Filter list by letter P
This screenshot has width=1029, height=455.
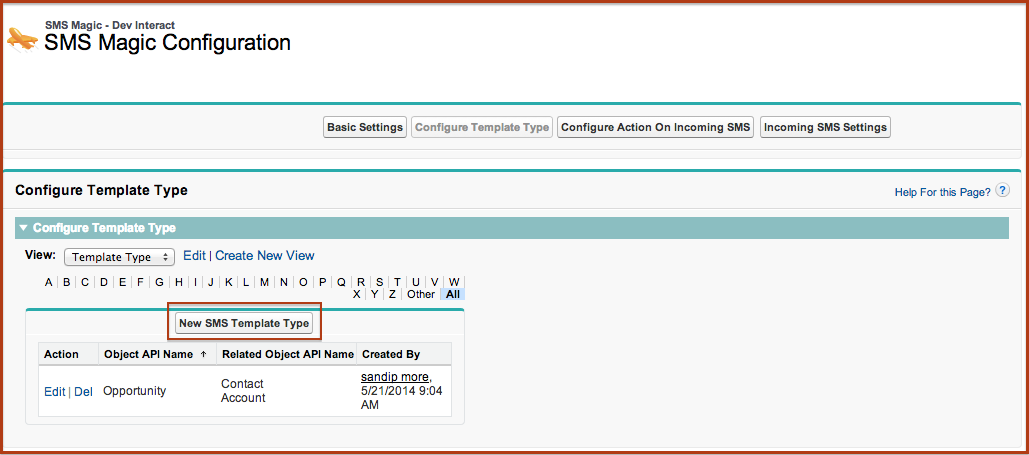[323, 282]
